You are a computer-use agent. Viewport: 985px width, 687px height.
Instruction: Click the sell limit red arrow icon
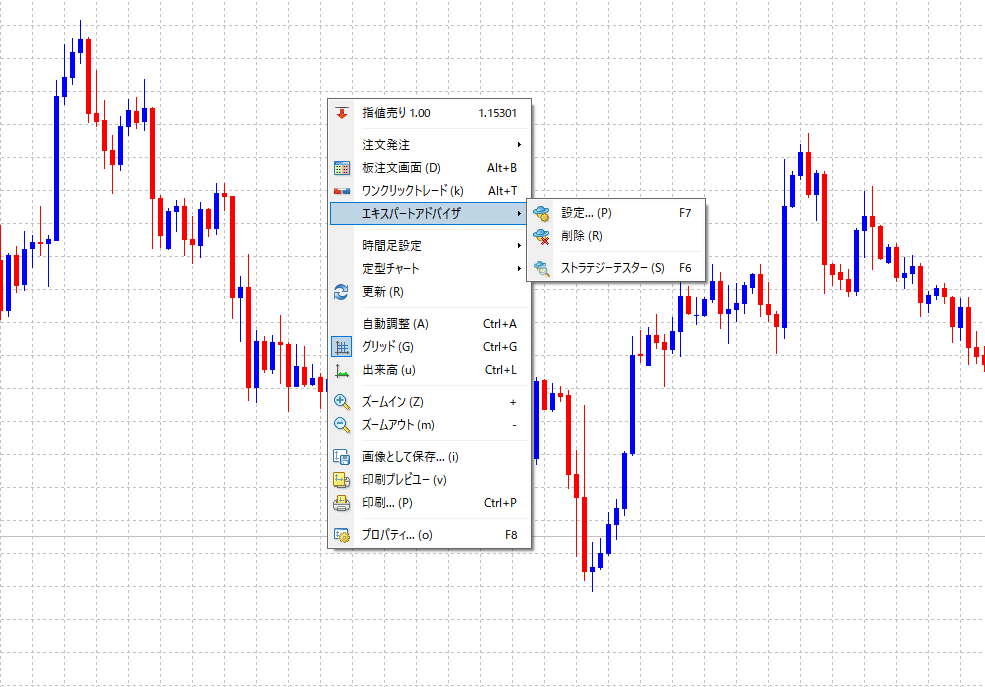(x=342, y=113)
